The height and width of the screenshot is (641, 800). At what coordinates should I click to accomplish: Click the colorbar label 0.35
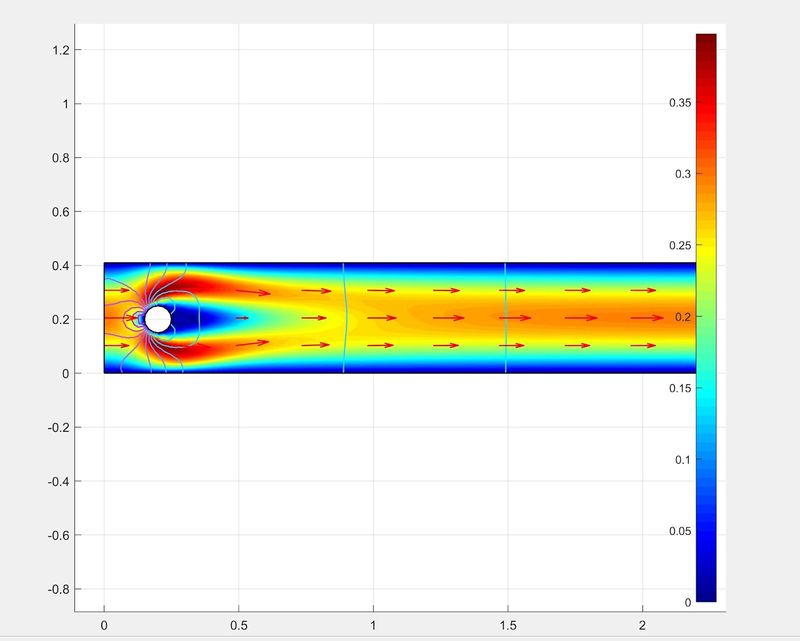680,103
